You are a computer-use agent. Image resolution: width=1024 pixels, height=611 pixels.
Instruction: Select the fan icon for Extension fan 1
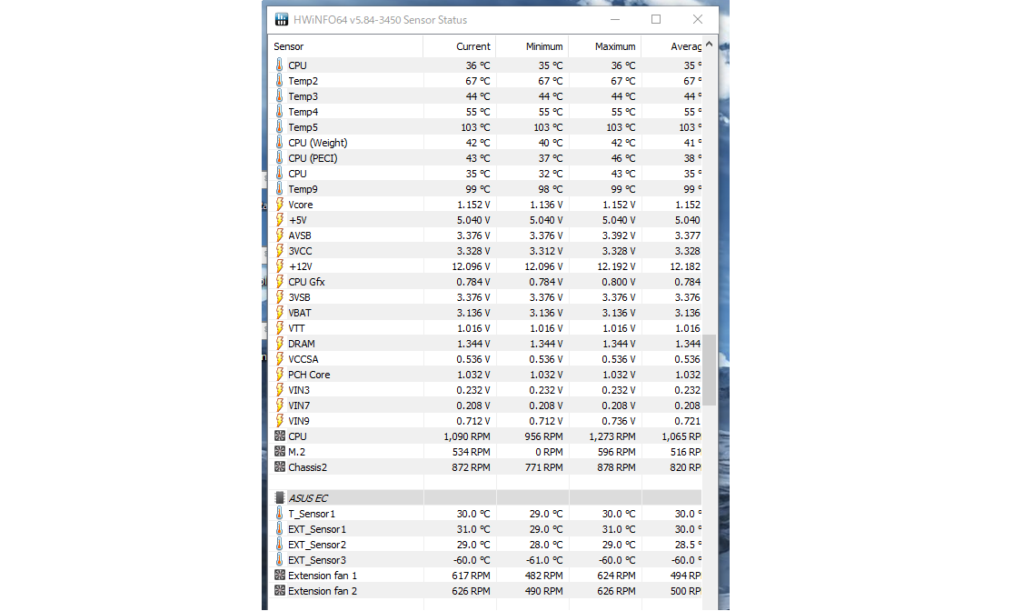tap(280, 575)
